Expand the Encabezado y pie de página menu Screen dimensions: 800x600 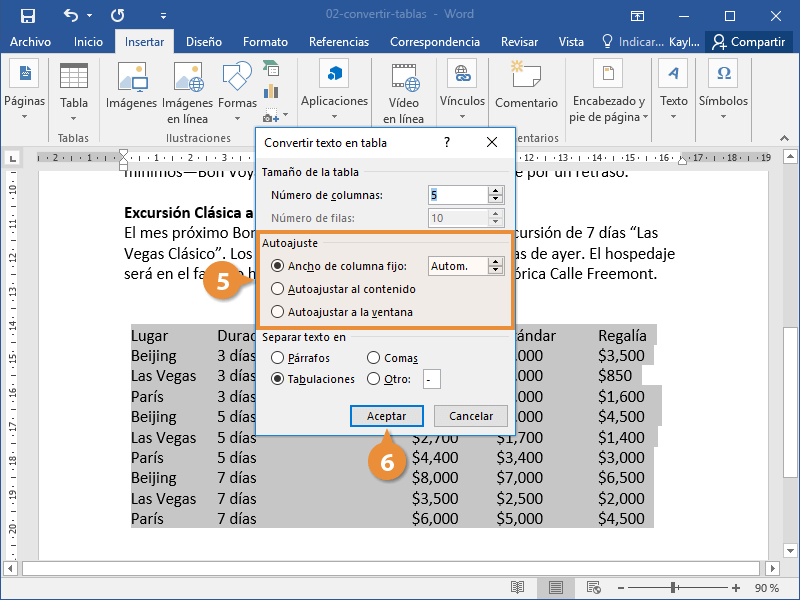pos(609,110)
